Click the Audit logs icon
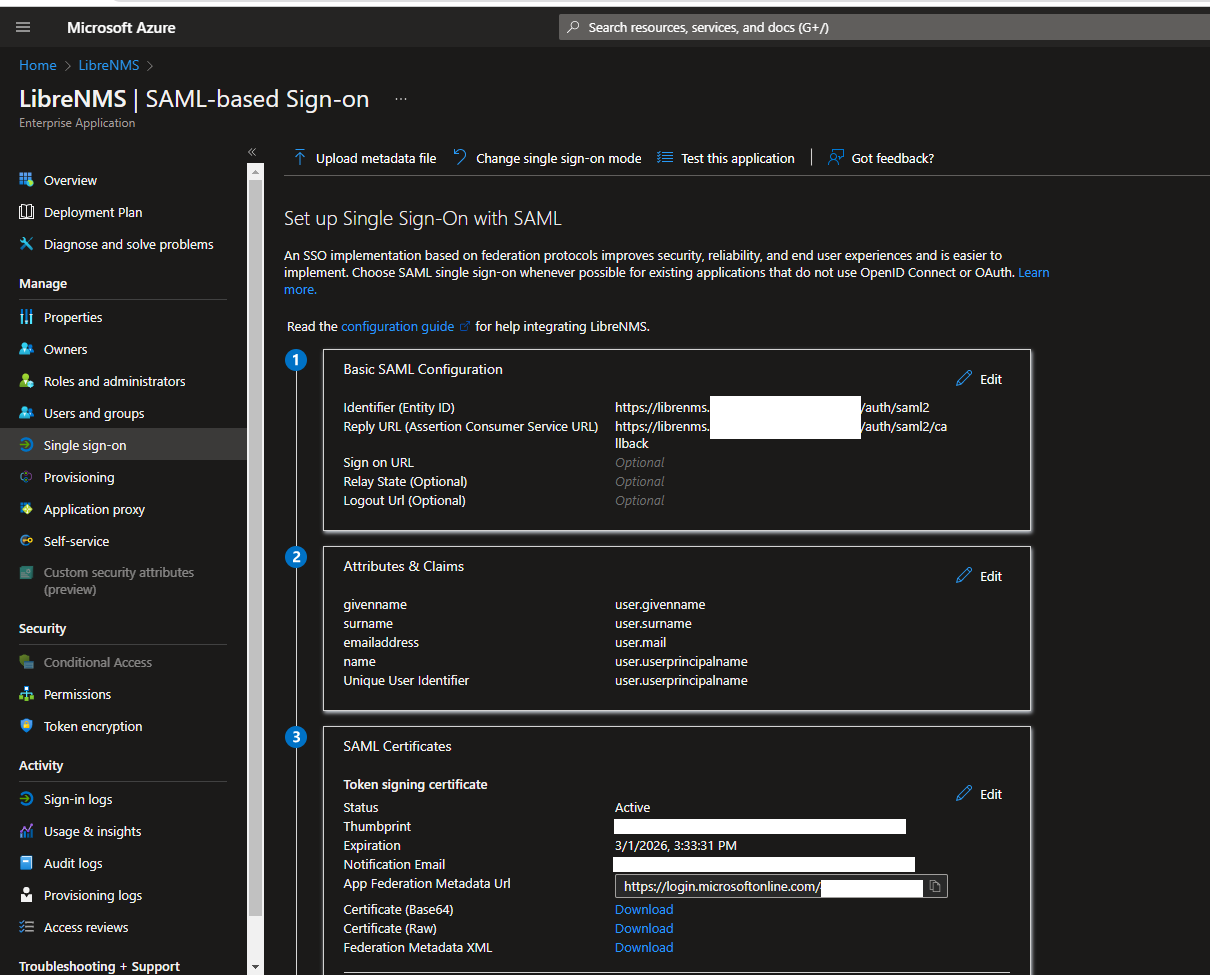Viewport: 1210px width, 975px height. coord(26,863)
